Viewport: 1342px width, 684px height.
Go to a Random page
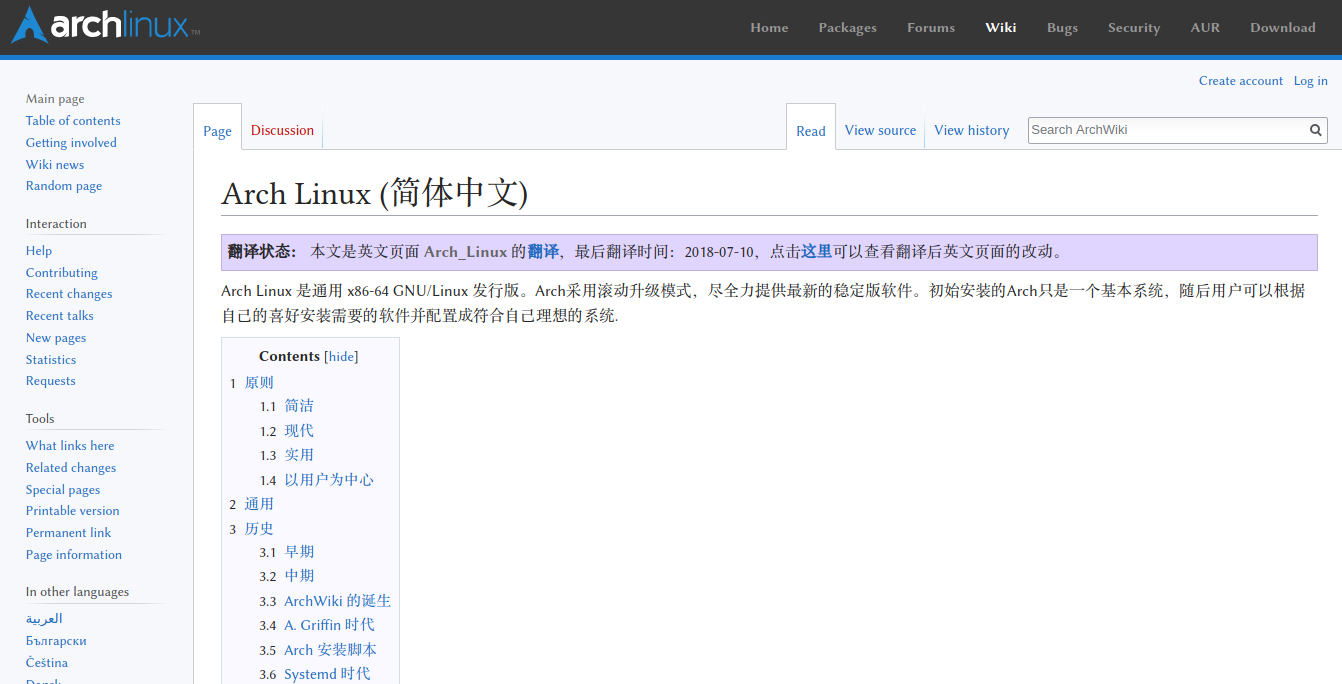point(64,186)
